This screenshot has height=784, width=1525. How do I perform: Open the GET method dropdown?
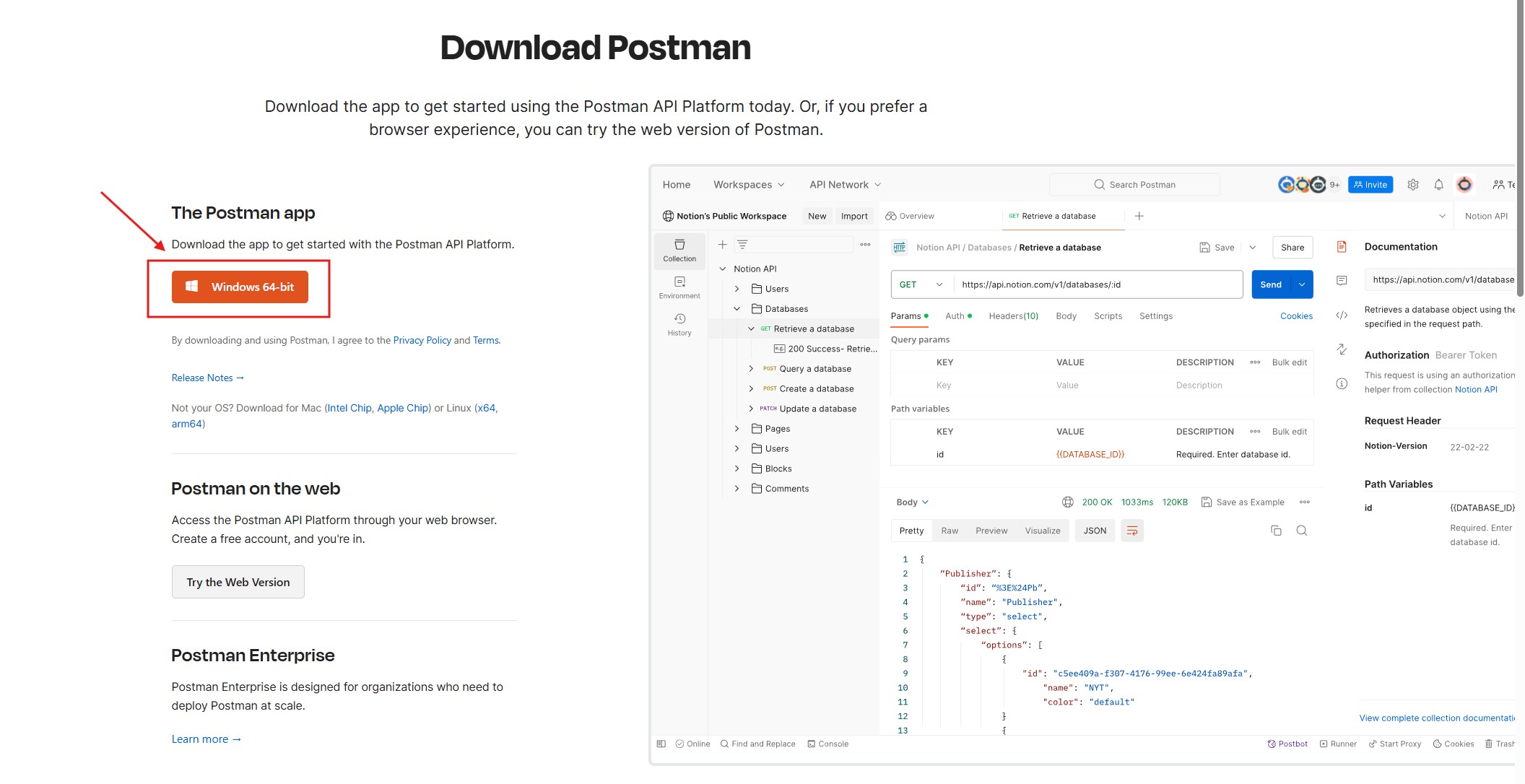click(922, 284)
